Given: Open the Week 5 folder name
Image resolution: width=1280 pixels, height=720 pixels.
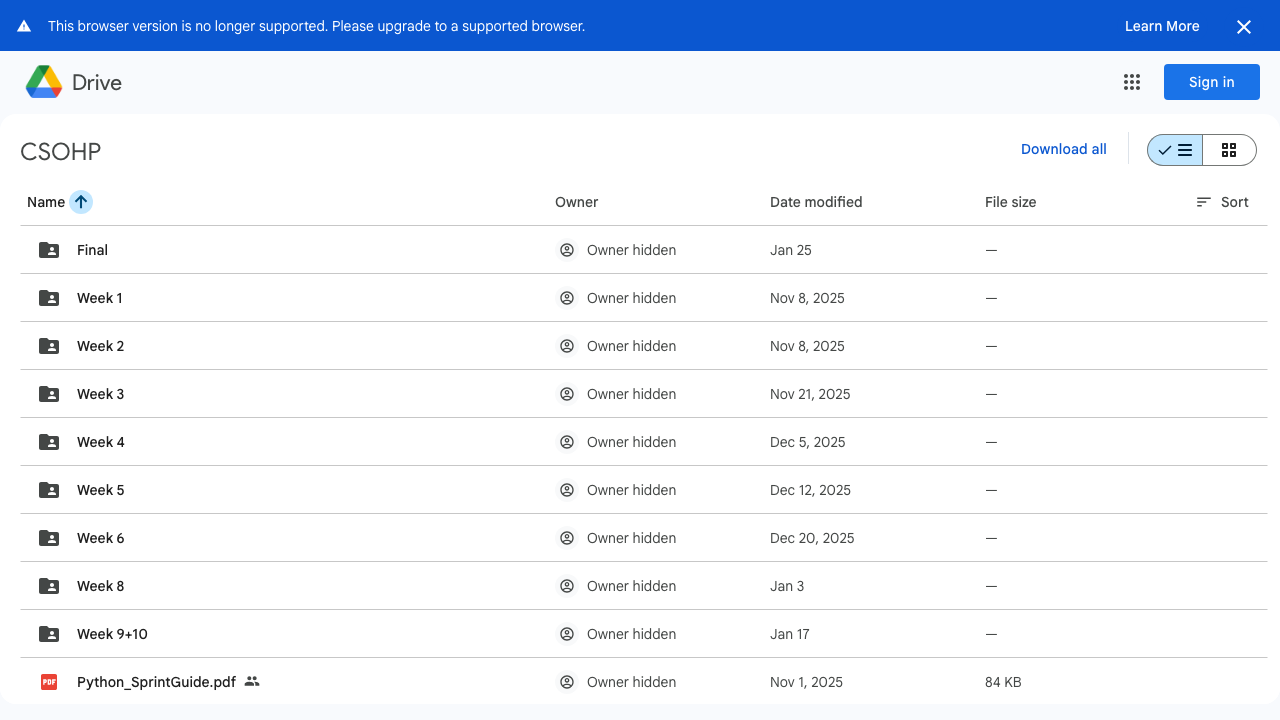Looking at the screenshot, I should (101, 490).
